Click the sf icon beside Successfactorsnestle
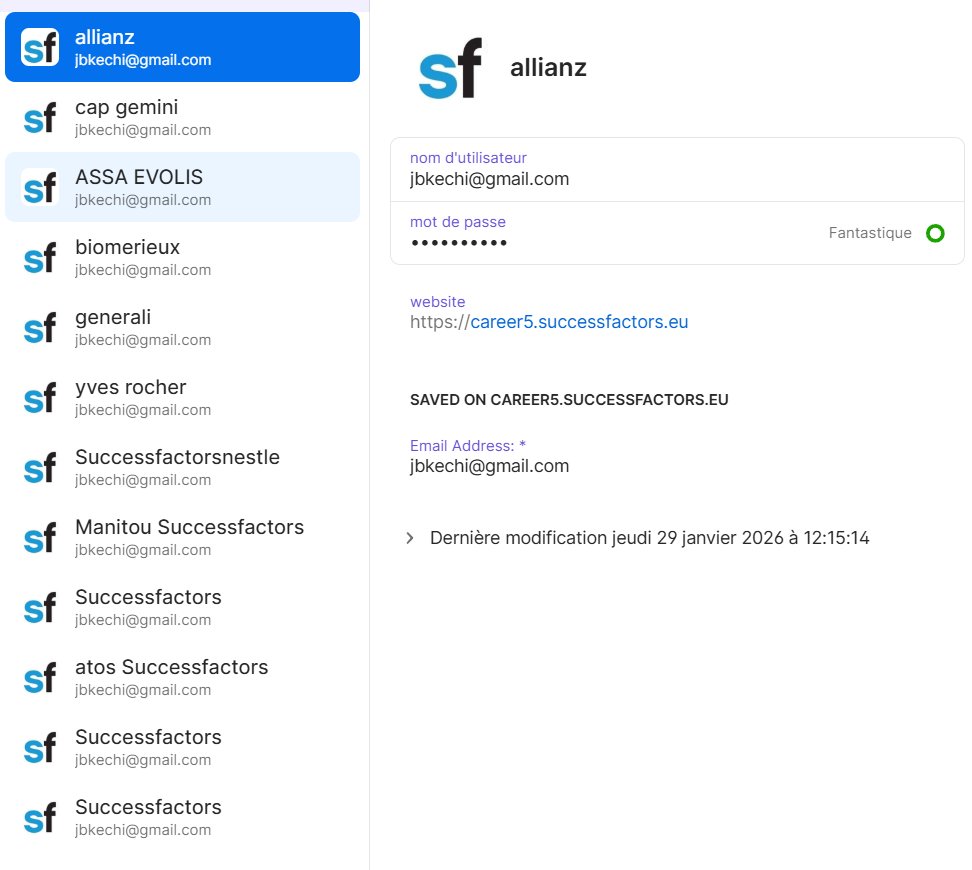 [x=40, y=468]
